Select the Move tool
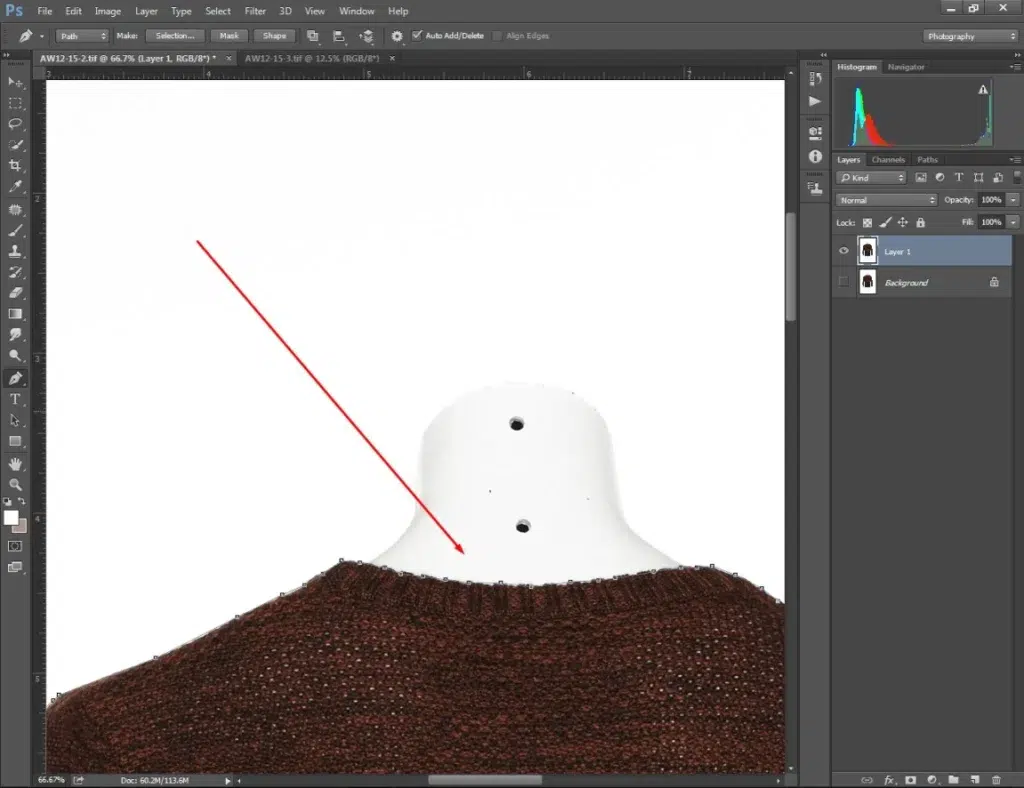The width and height of the screenshot is (1024, 788). [x=16, y=82]
